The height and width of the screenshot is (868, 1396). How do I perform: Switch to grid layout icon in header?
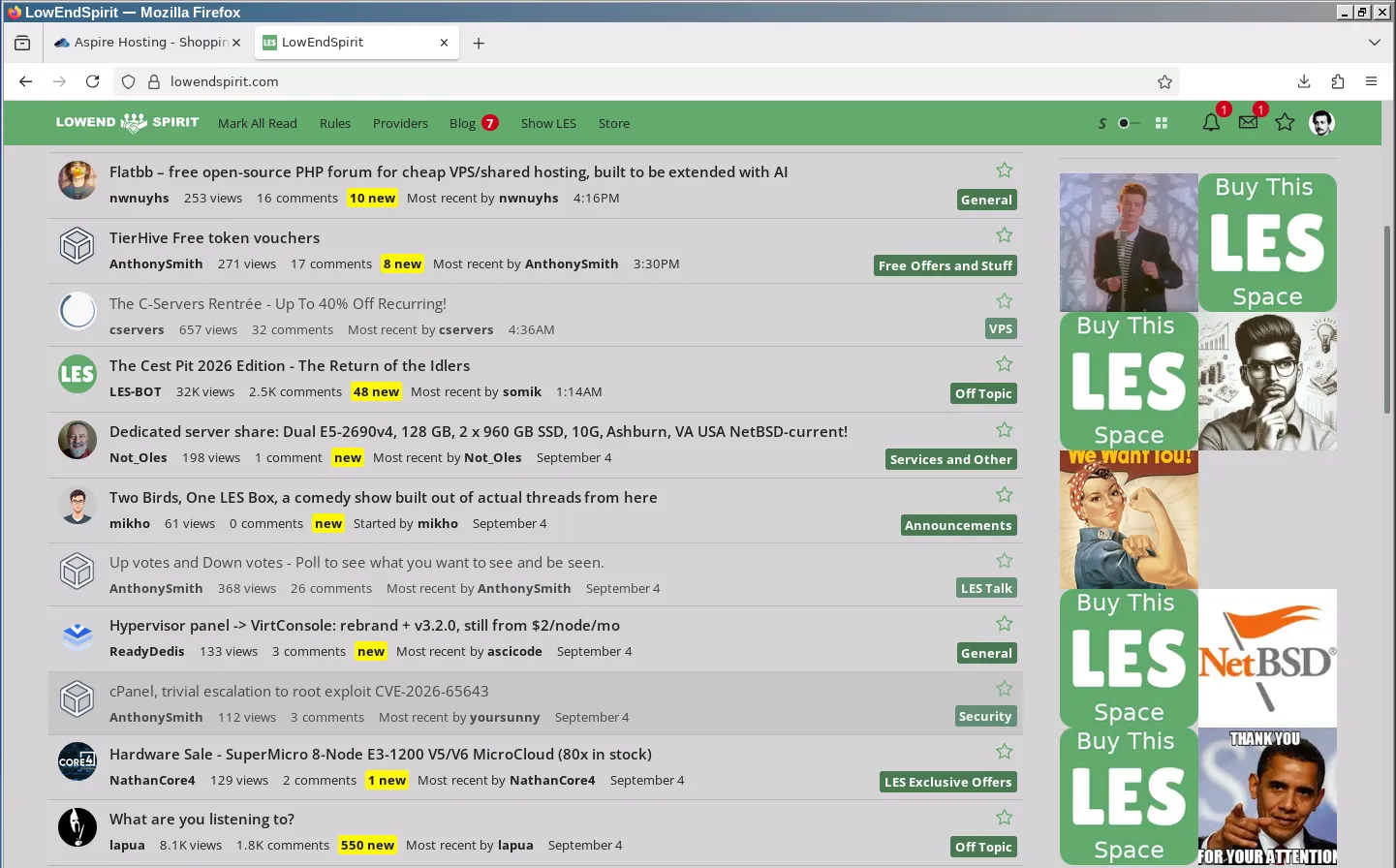coord(1162,123)
